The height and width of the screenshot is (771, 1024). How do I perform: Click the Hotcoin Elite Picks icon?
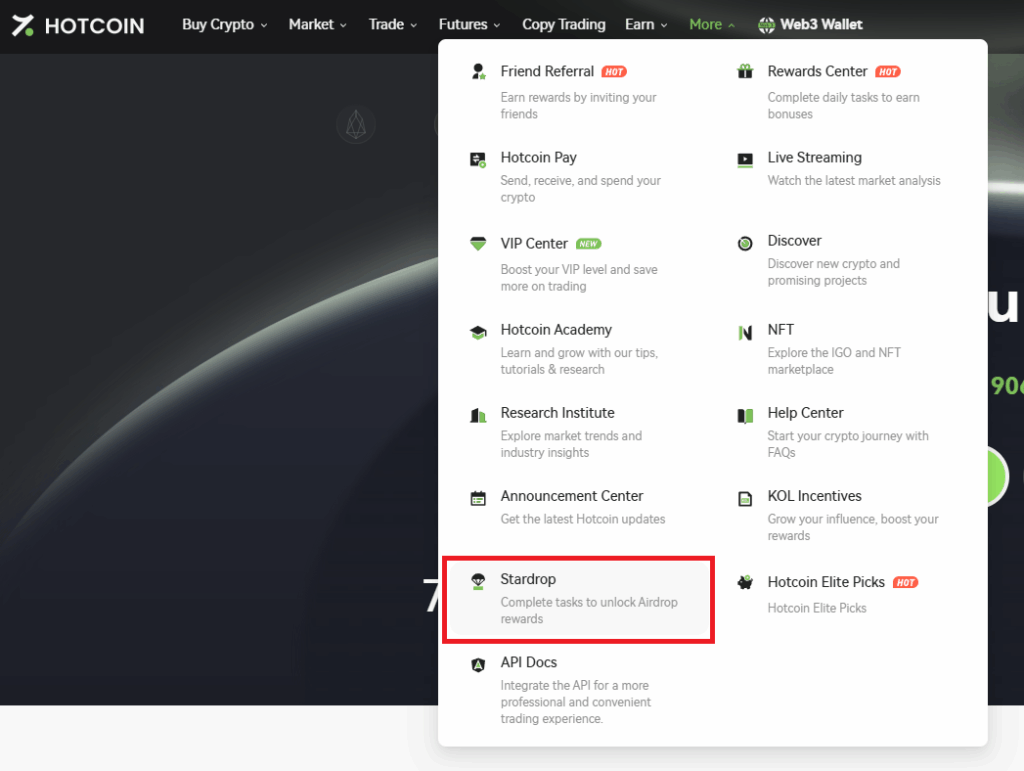click(744, 582)
